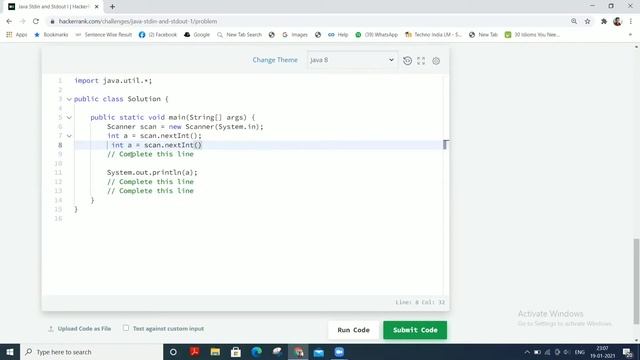This screenshot has width=640, height=360.
Task: Open Cortana circle on taskbar
Action: 173,352
